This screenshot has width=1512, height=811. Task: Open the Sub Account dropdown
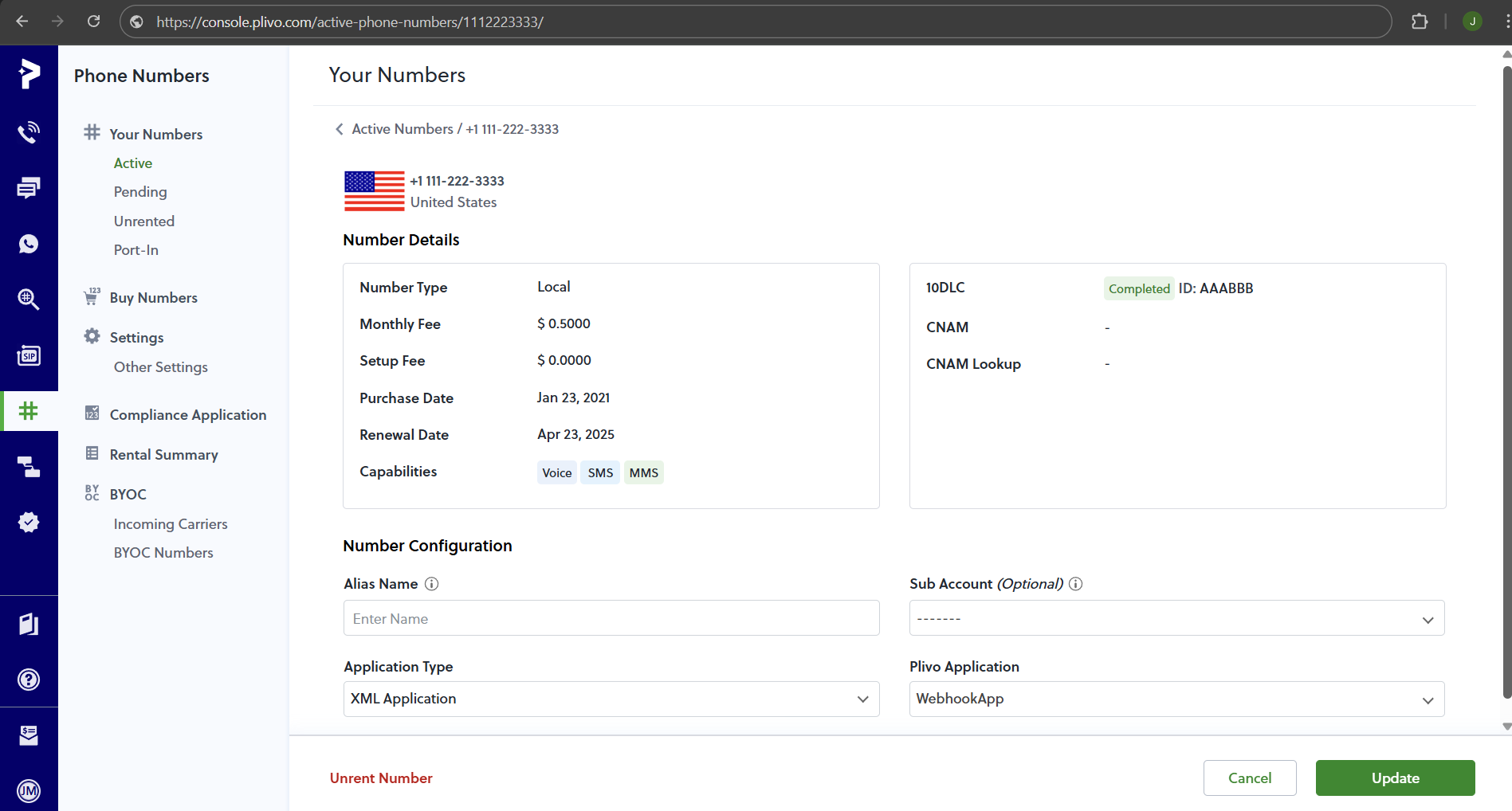point(1176,618)
